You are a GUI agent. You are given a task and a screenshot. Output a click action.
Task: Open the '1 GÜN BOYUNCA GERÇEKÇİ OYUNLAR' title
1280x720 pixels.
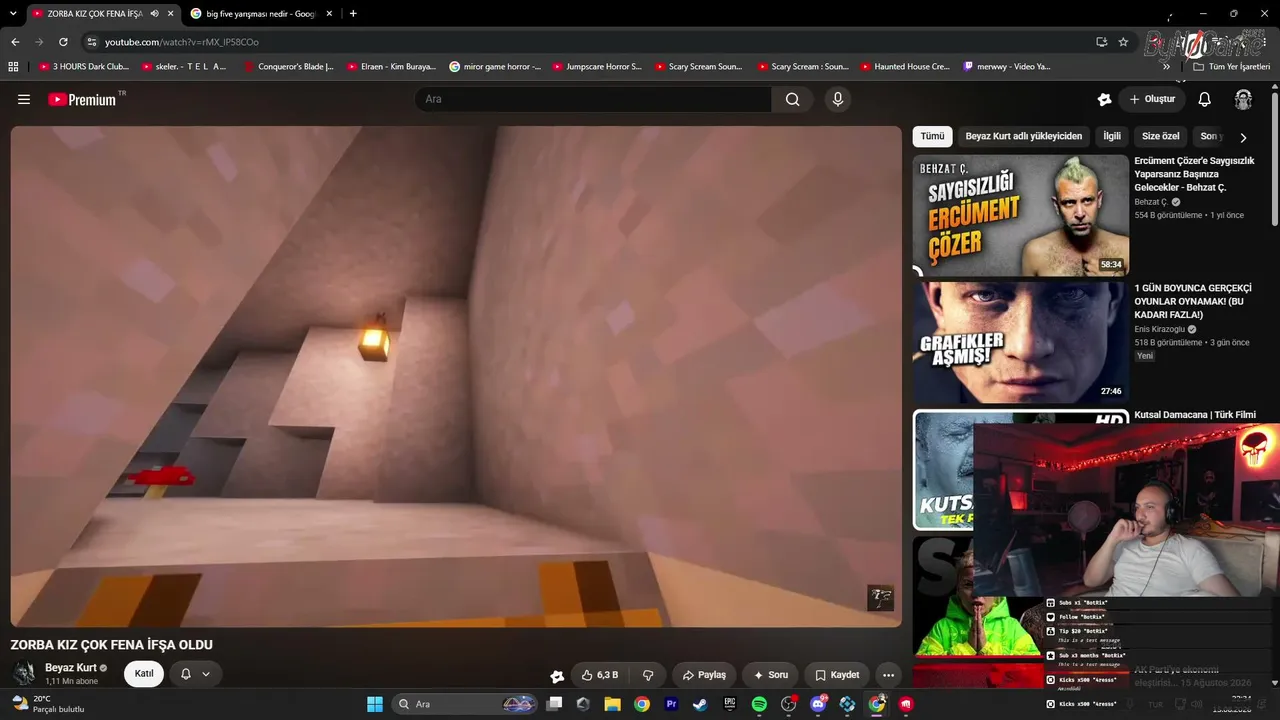coord(1193,301)
